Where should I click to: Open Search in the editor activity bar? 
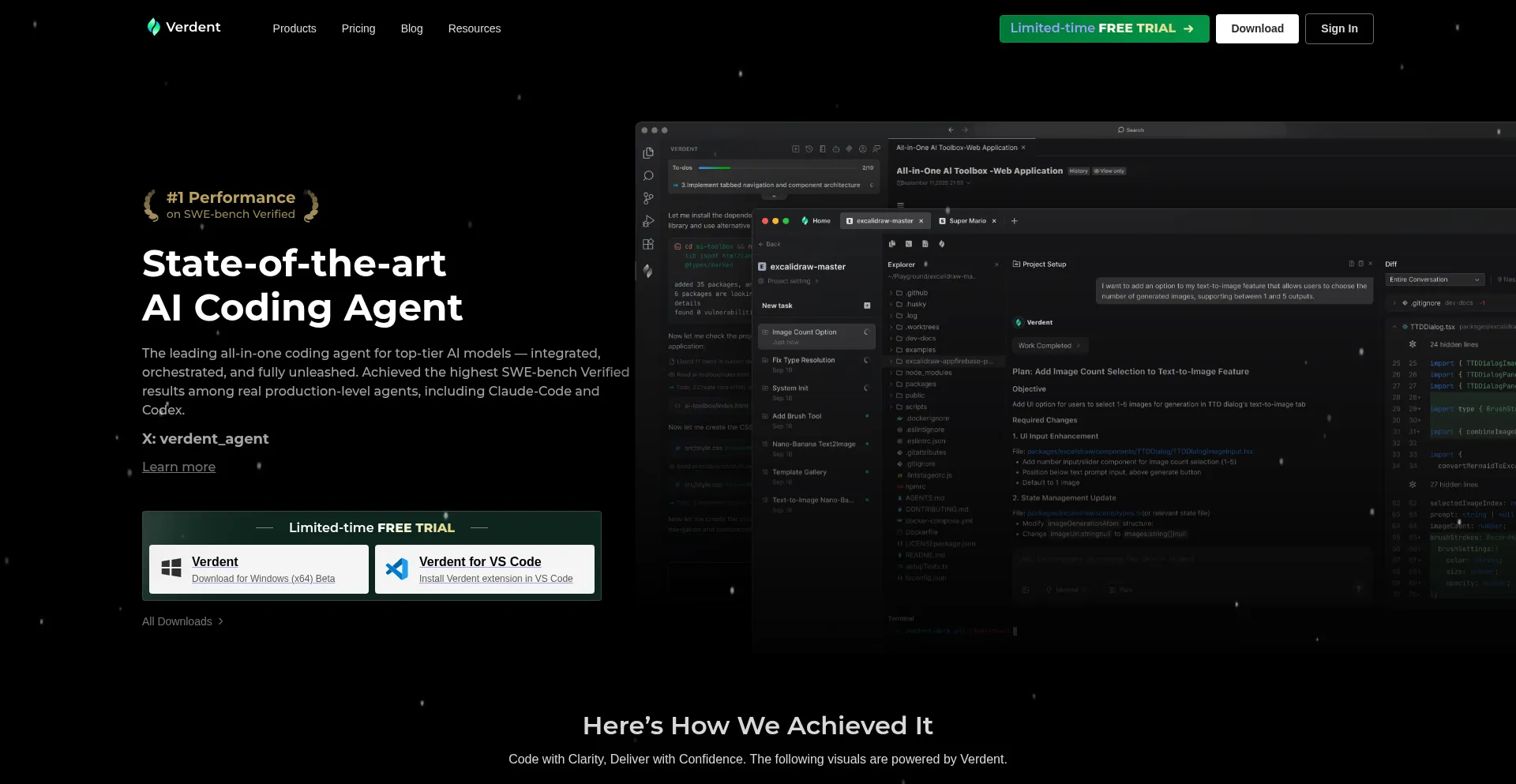coord(648,176)
